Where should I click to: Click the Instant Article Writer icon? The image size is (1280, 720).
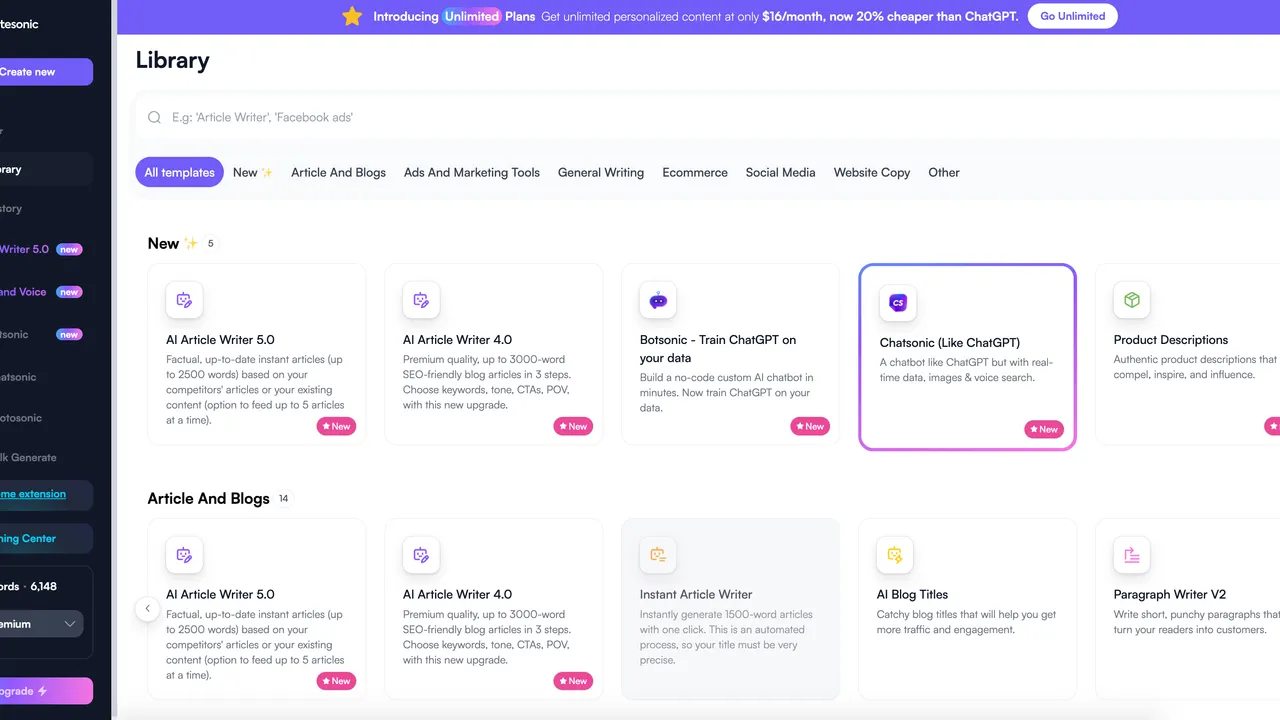658,555
